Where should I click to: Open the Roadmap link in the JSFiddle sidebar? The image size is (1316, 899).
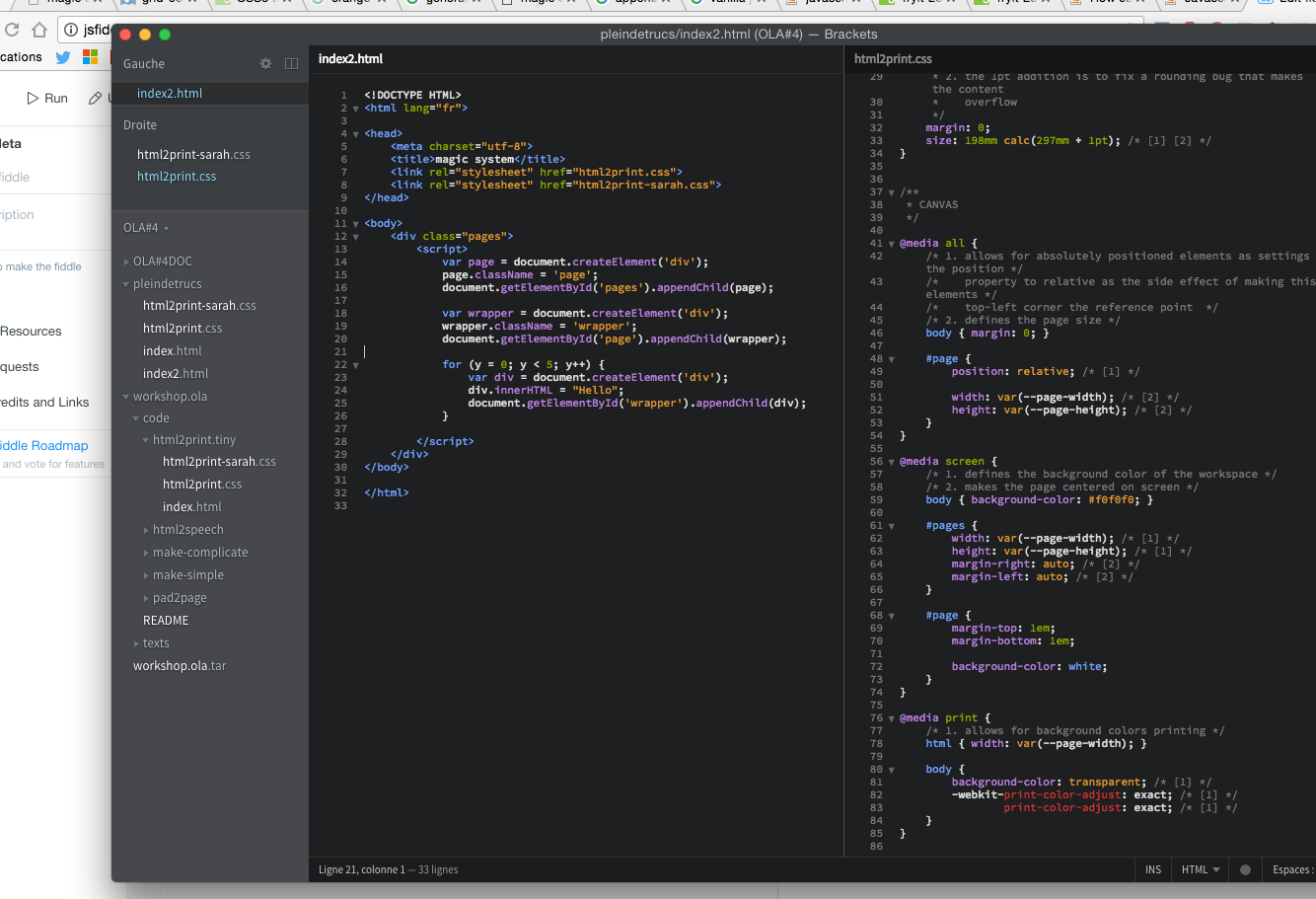pos(43,446)
